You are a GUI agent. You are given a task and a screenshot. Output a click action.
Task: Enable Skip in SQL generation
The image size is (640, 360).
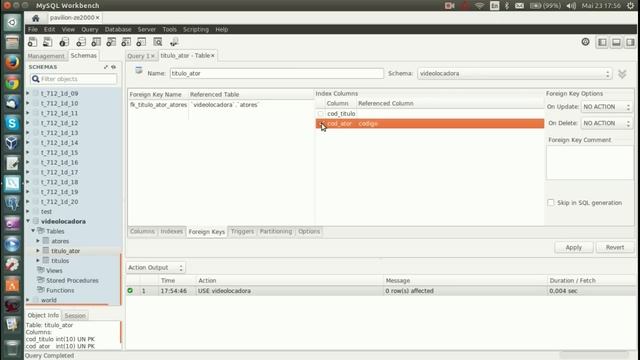coord(551,203)
